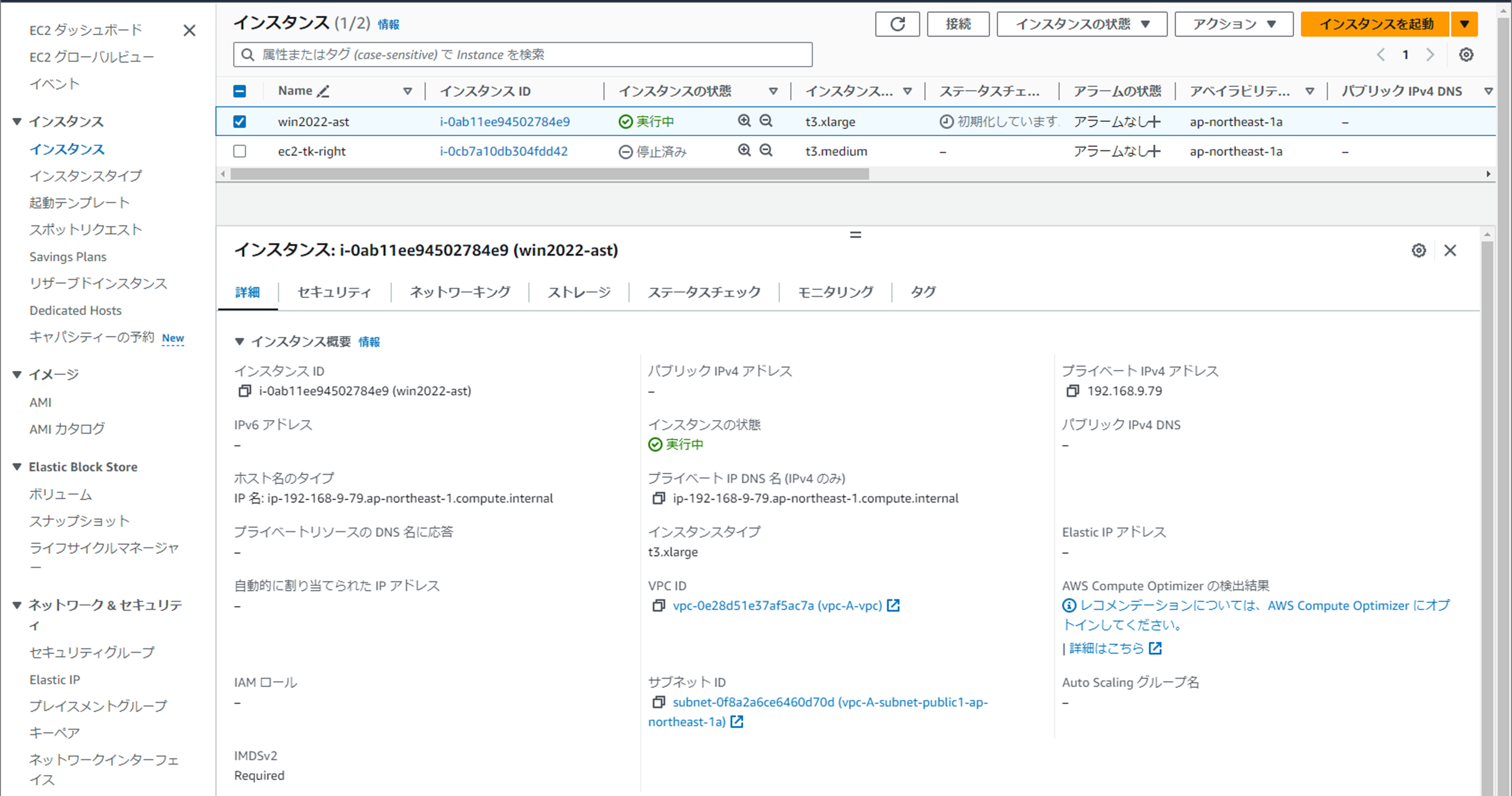Copy the private IPv4 address 192.168.9.79

tap(1072, 391)
